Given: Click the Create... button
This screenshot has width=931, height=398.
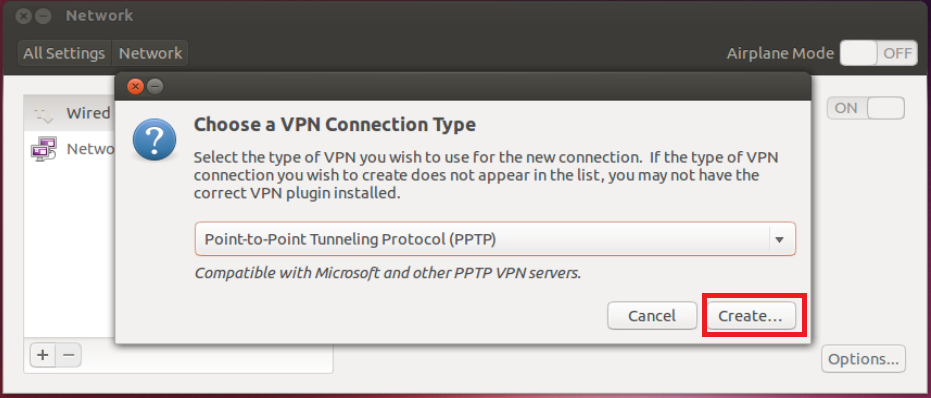Looking at the screenshot, I should coord(752,316).
